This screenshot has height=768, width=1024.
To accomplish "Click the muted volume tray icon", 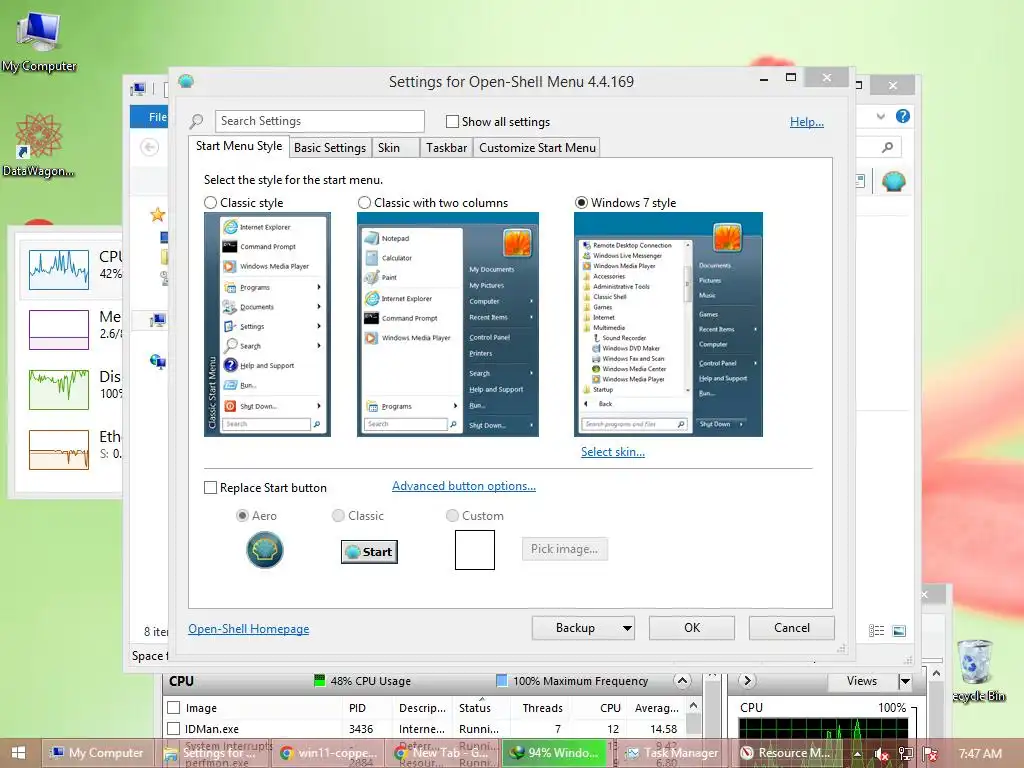I will pyautogui.click(x=881, y=754).
